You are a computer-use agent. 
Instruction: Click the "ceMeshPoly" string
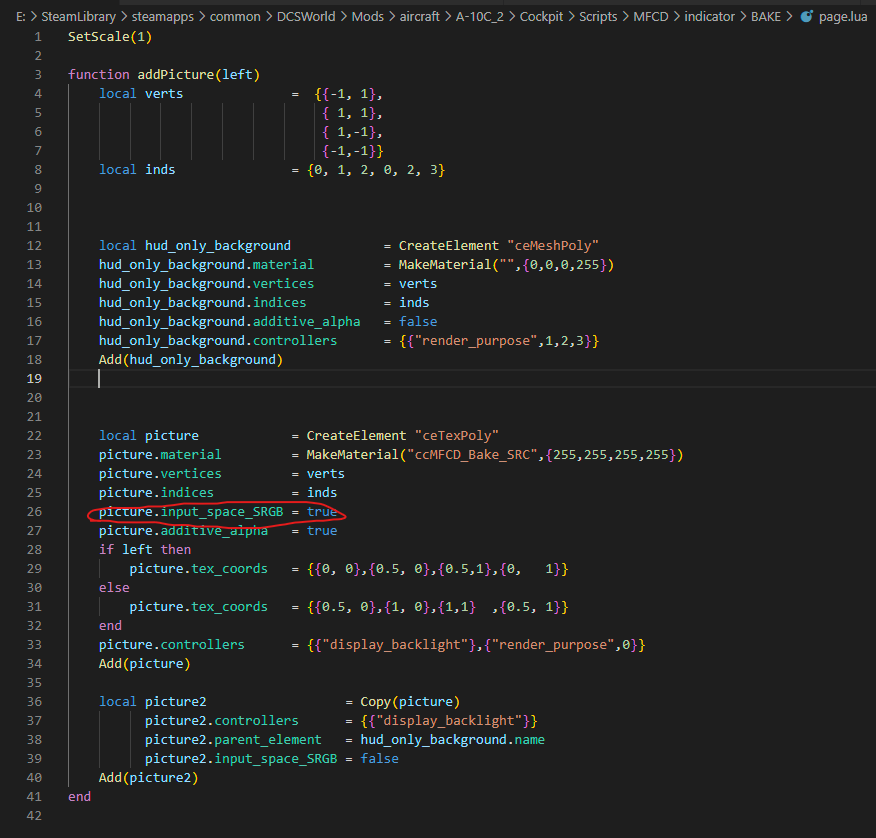tap(553, 246)
